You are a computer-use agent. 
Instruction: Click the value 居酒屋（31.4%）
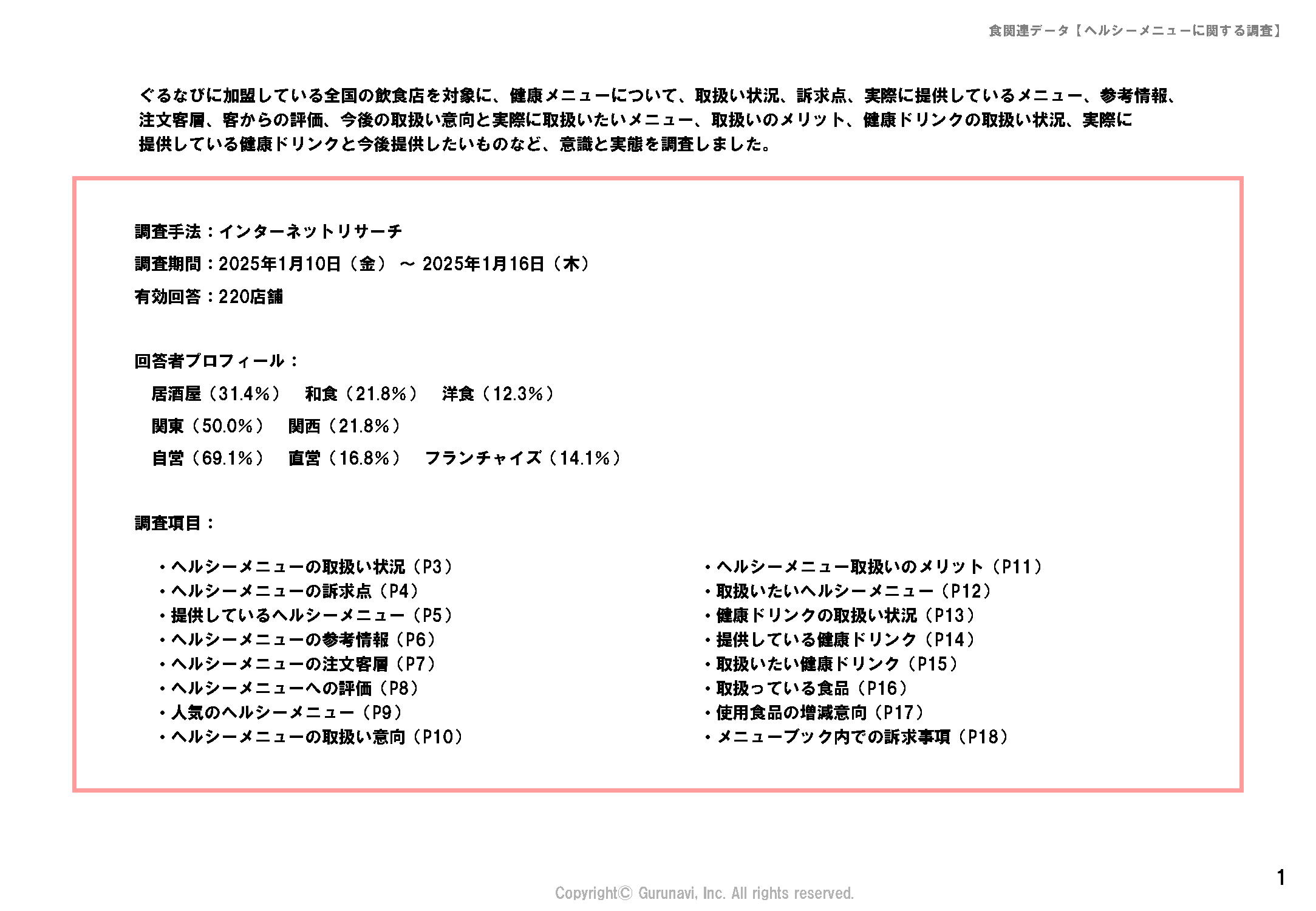[216, 394]
